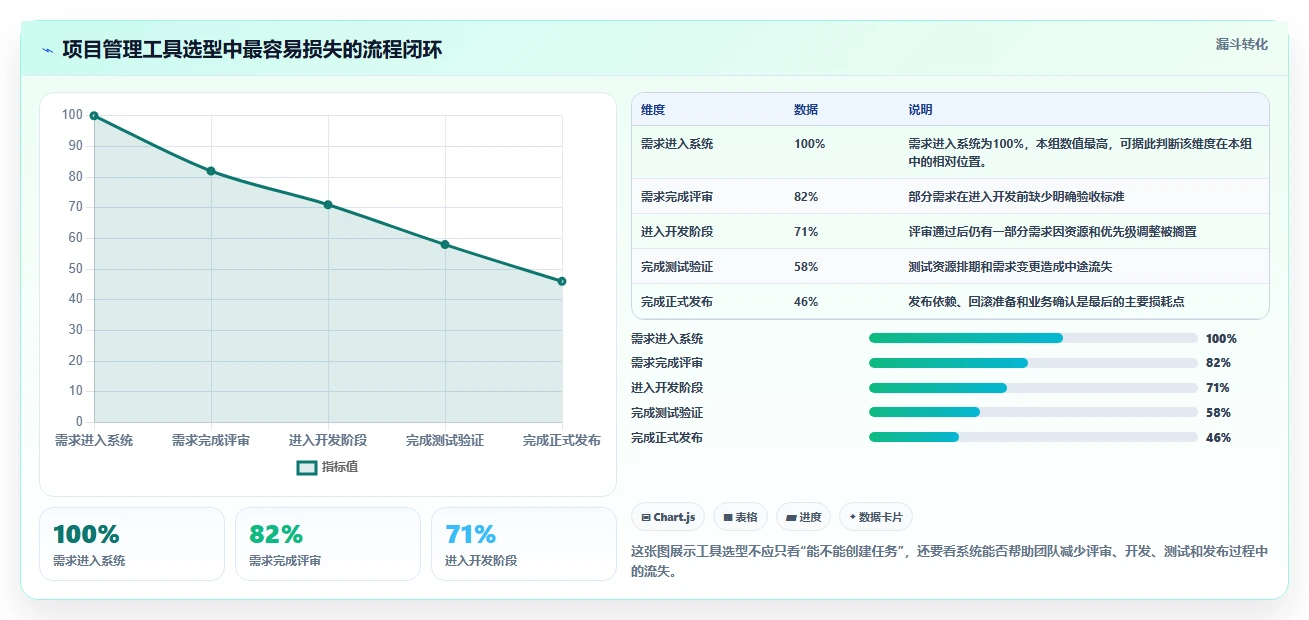
Task: Click the 71% value in the table
Action: [x=806, y=232]
